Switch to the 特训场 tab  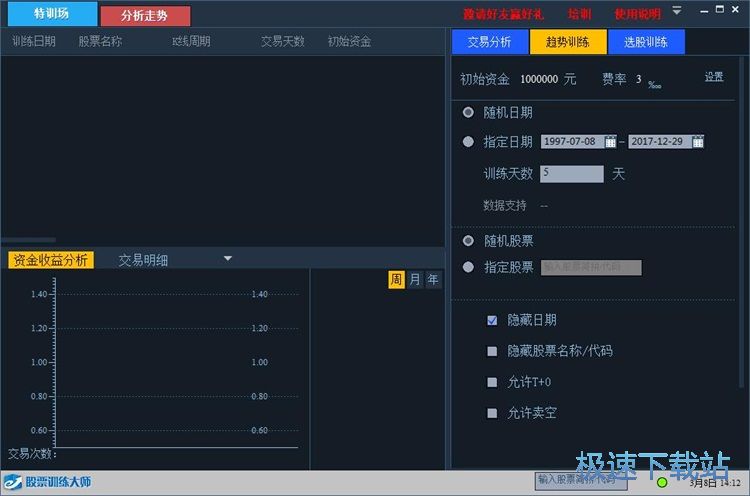(x=52, y=13)
